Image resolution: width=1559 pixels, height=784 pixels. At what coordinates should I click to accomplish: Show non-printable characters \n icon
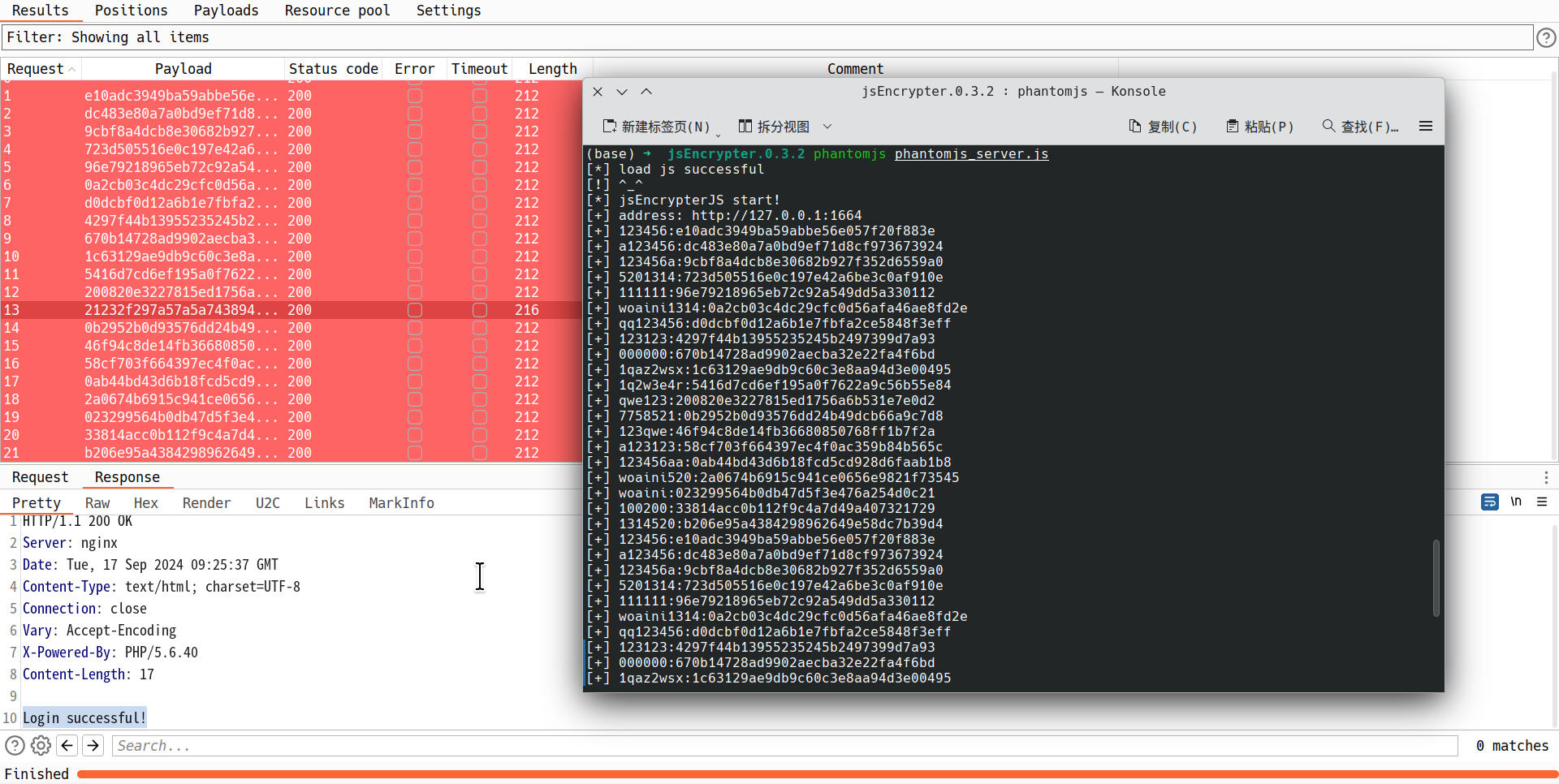tap(1515, 502)
